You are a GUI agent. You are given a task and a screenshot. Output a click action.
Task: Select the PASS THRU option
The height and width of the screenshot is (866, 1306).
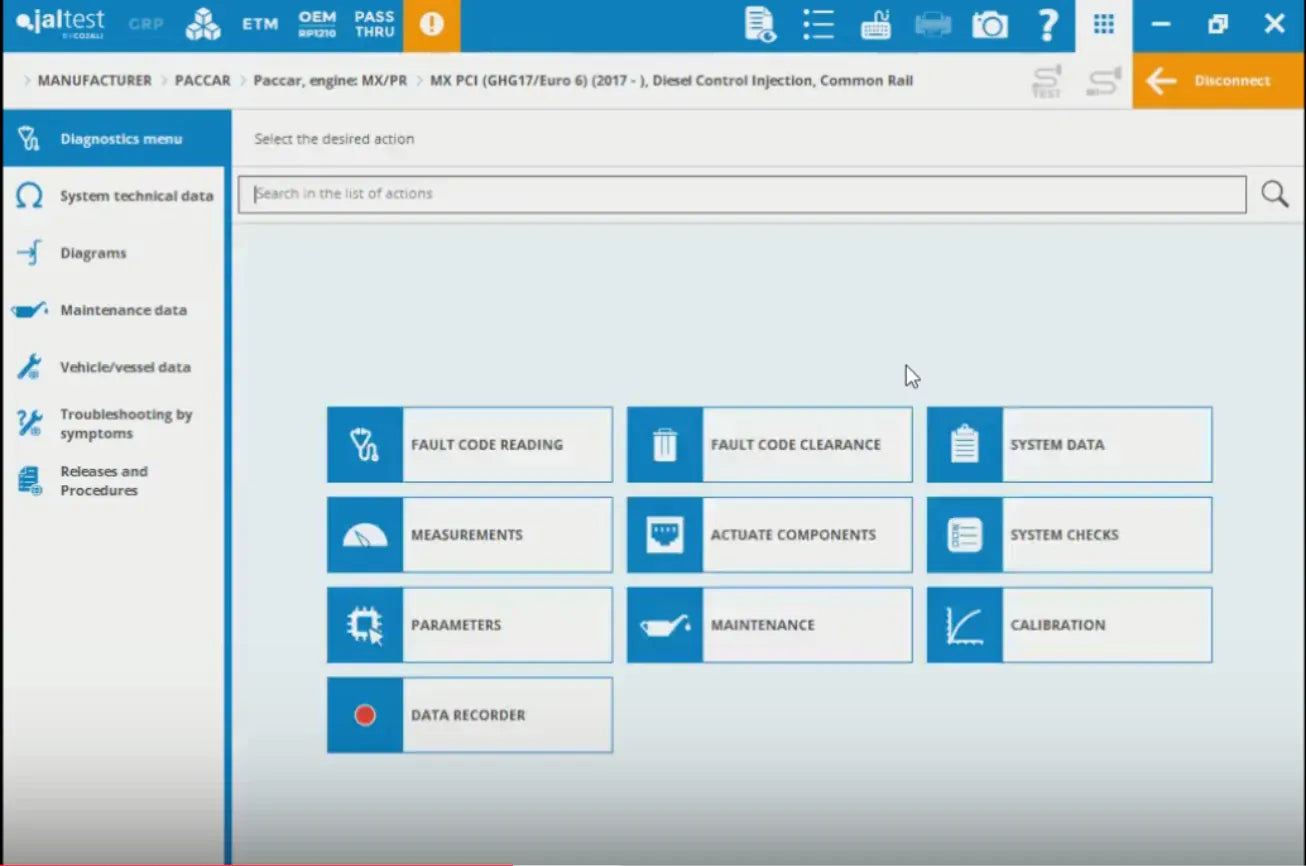point(374,24)
